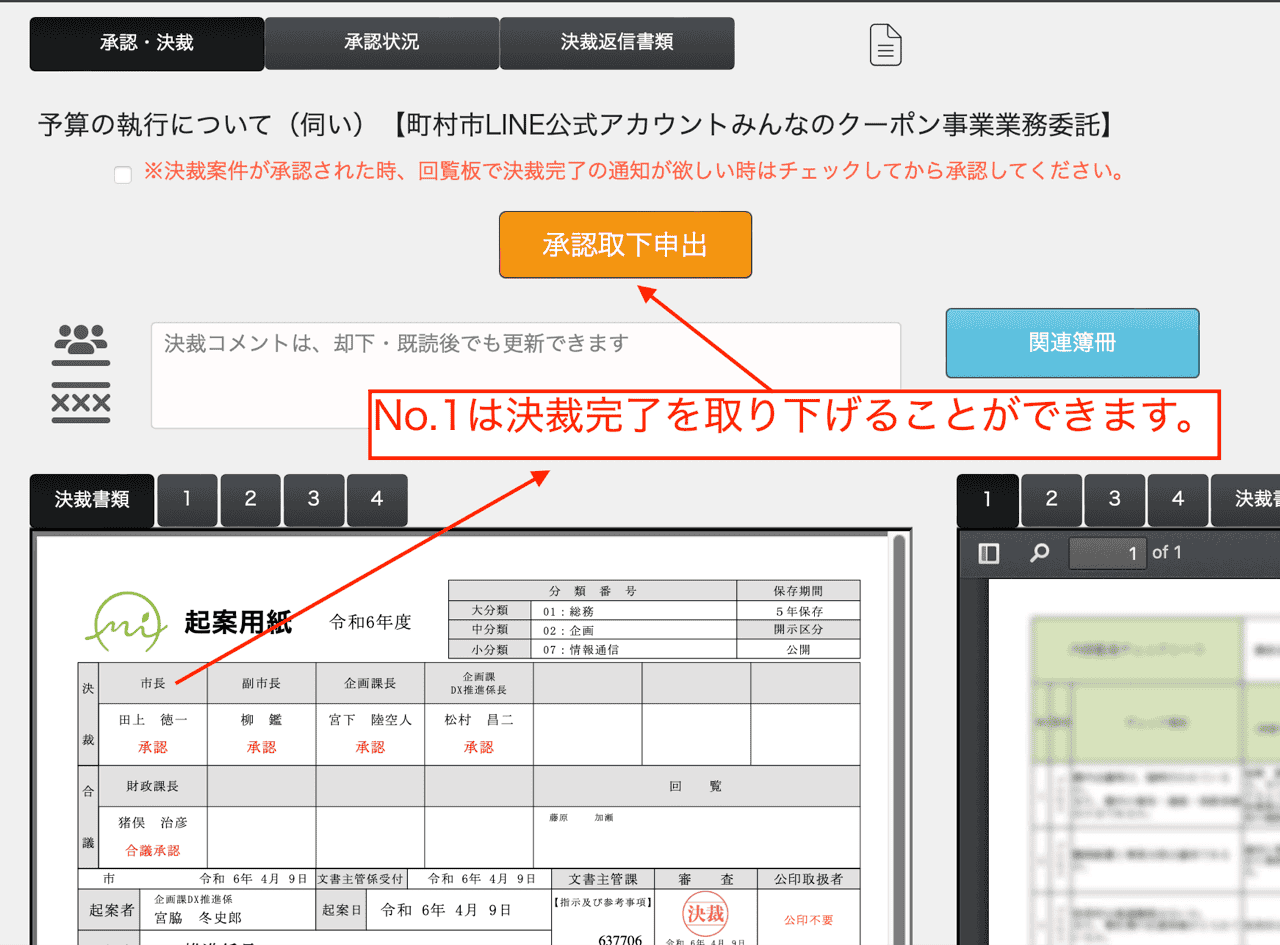Click the red 決裁 stamp
The image size is (1280, 945).
(x=706, y=913)
